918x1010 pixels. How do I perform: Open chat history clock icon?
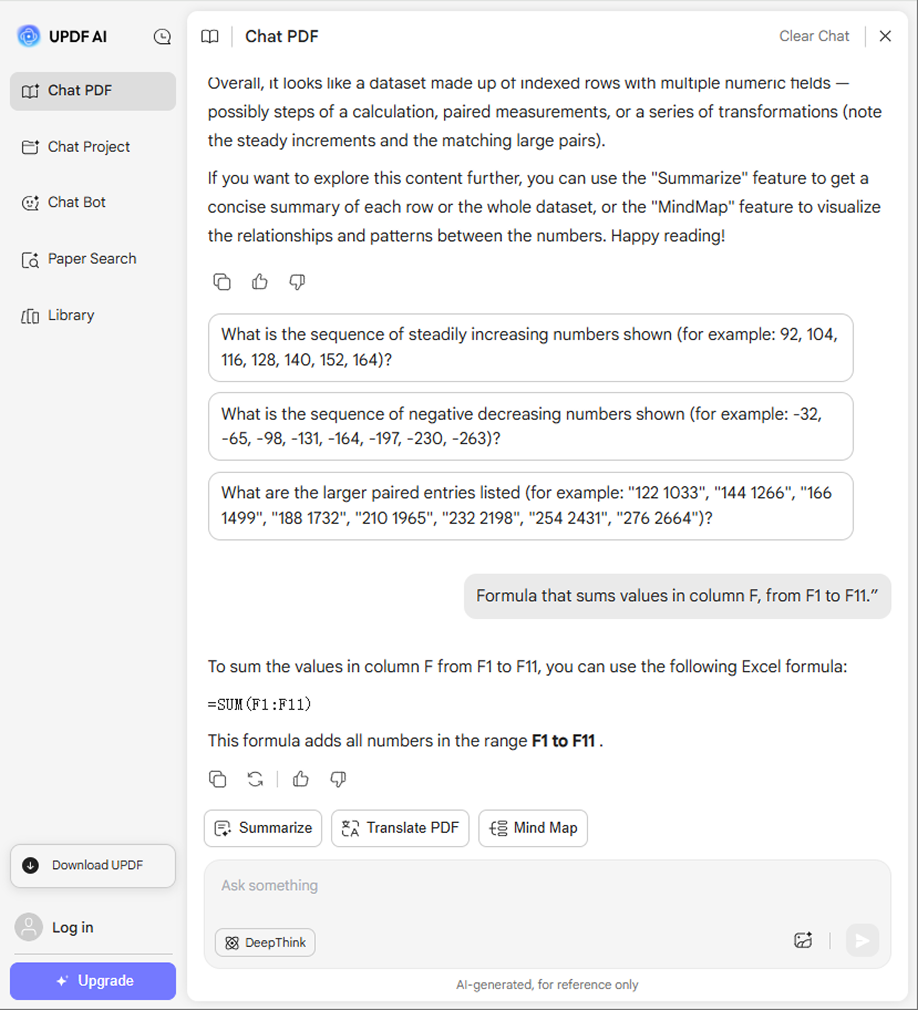162,37
